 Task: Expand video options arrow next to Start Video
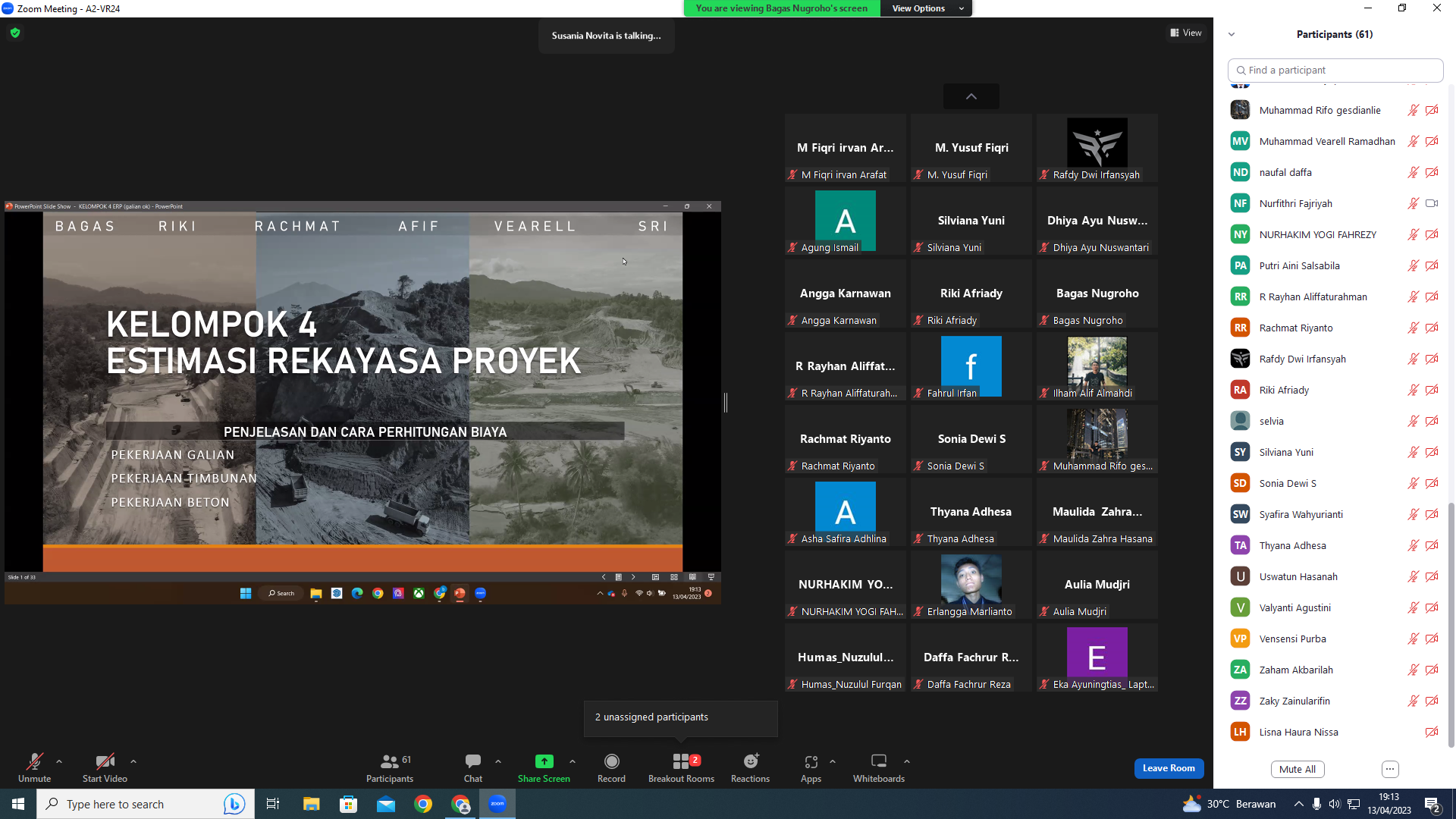[133, 761]
